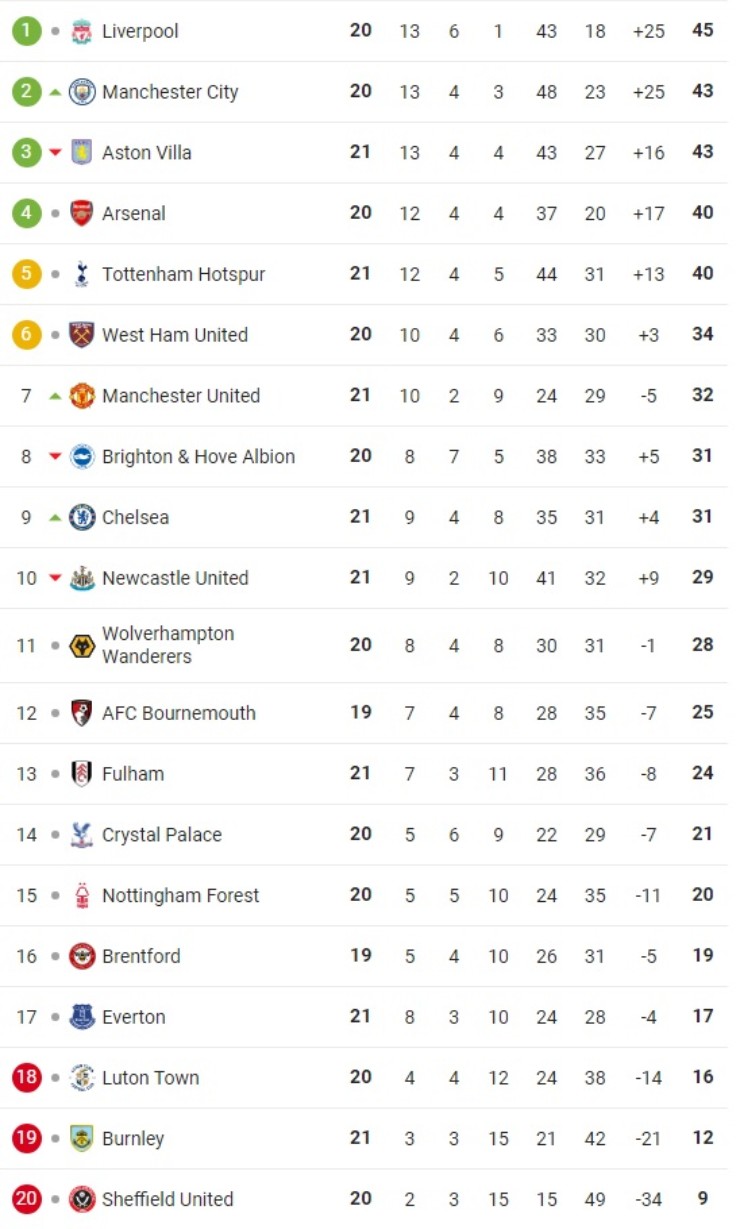The height and width of the screenshot is (1229, 740).
Task: Click Aston Villa's red down arrow
Action: pyautogui.click(x=55, y=153)
